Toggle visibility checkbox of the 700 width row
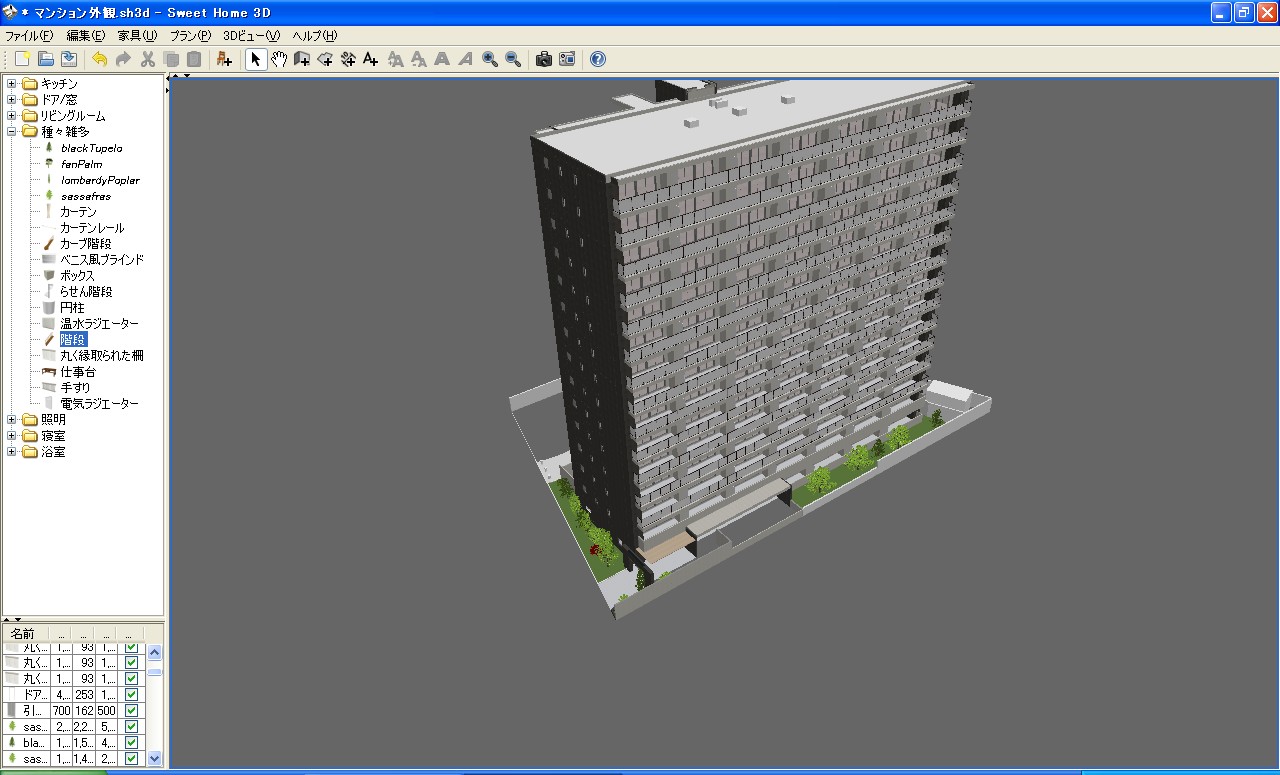Screen dimensions: 1280x775 (x=131, y=710)
